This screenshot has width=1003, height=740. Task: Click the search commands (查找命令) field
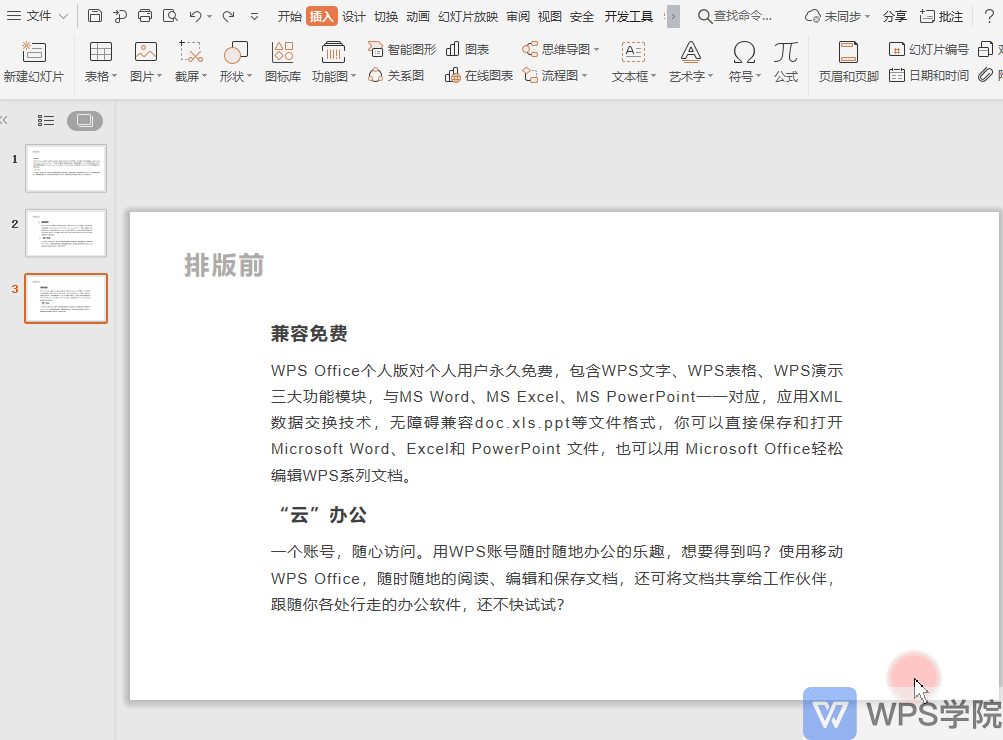click(734, 17)
